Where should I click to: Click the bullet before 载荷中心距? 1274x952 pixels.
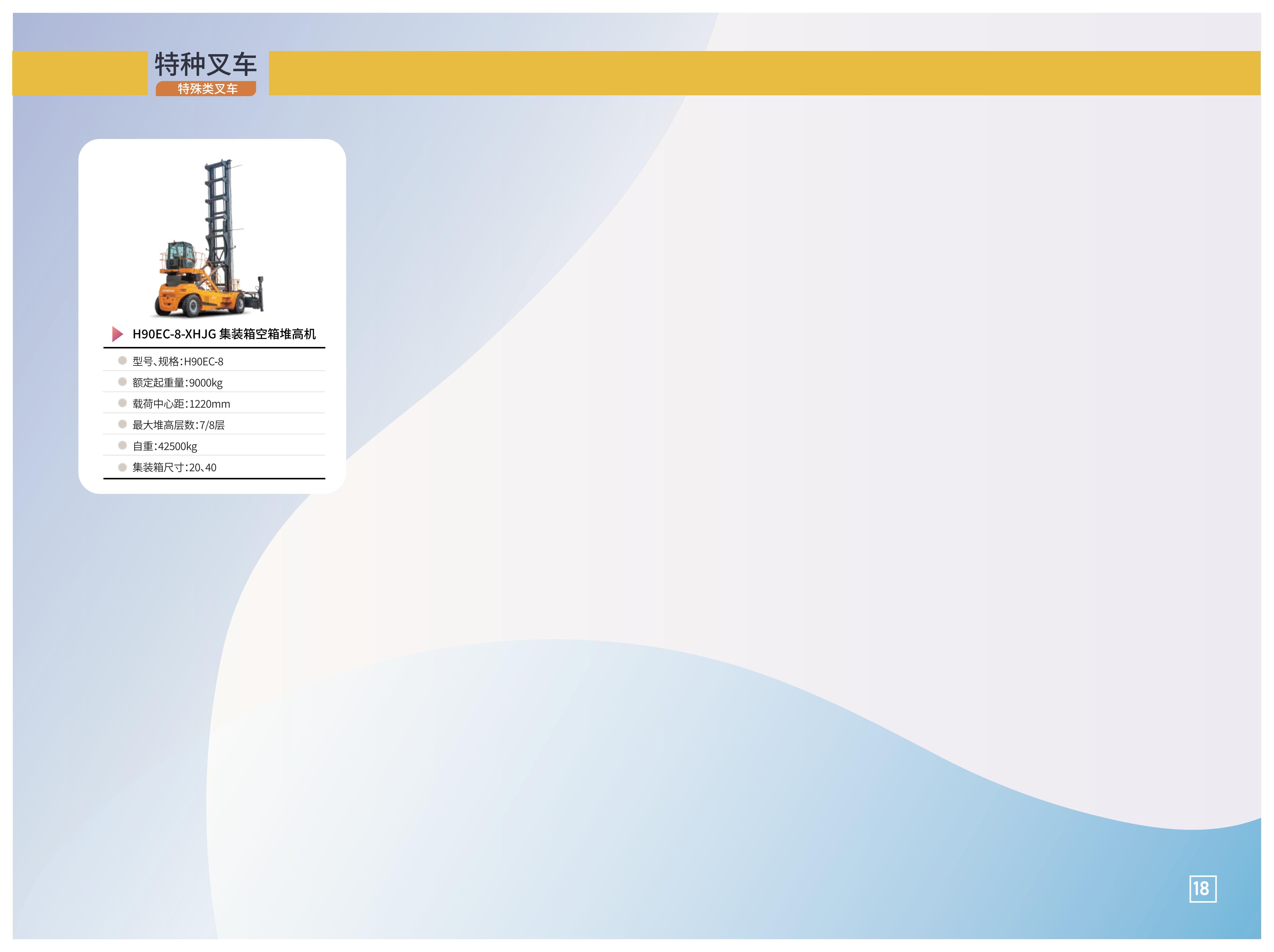pyautogui.click(x=122, y=403)
